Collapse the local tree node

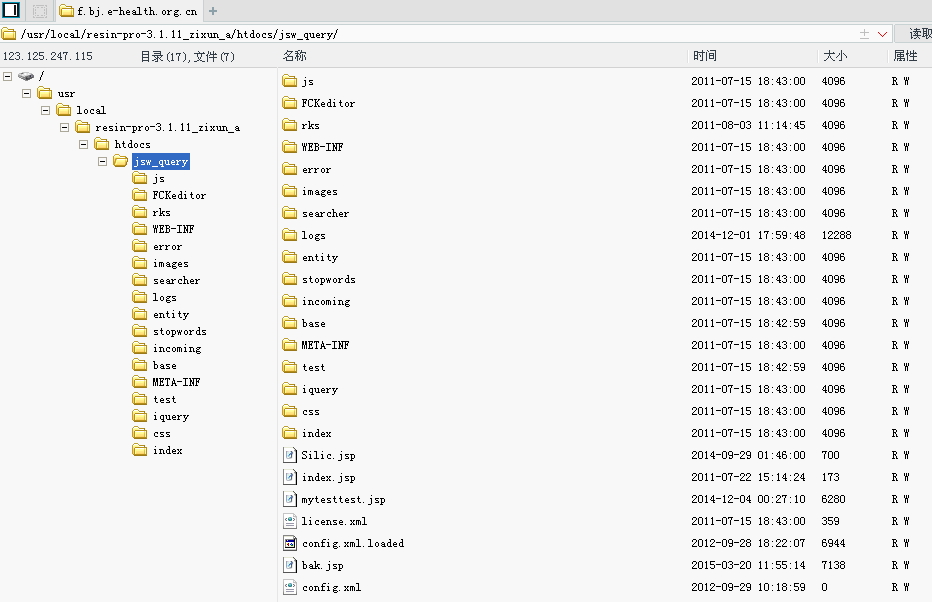click(46, 111)
